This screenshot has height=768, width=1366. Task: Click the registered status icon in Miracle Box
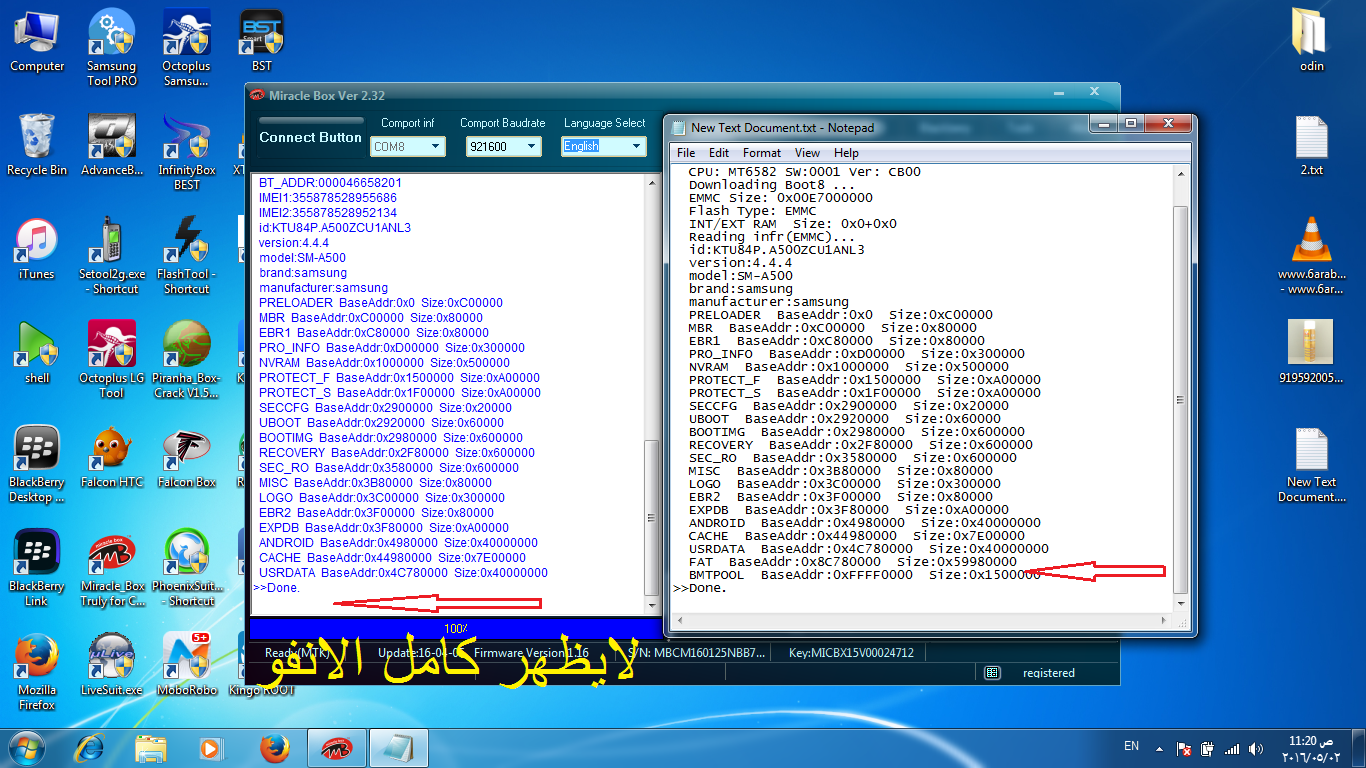click(991, 673)
